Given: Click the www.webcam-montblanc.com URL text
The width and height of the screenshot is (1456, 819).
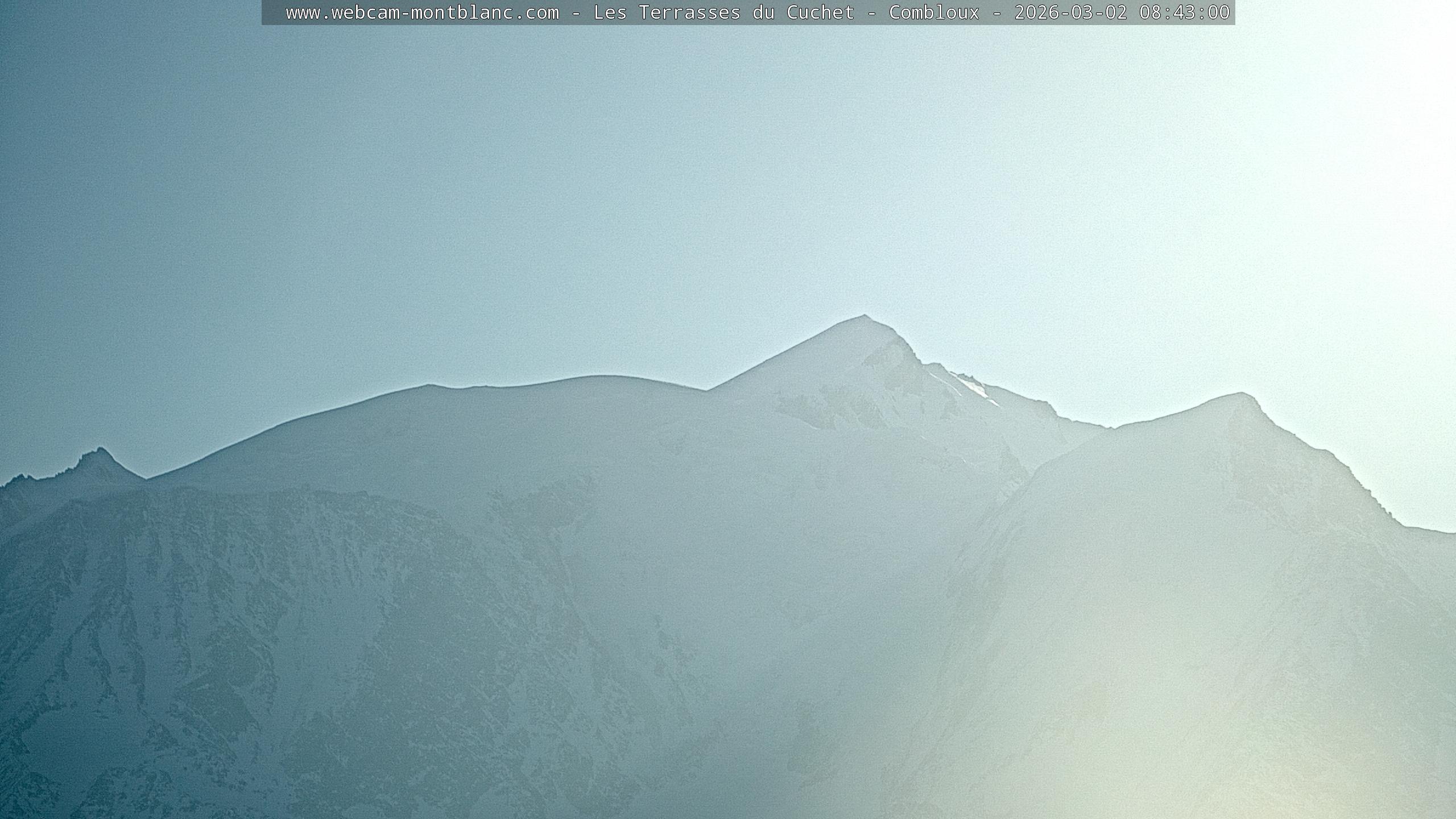Looking at the screenshot, I should tap(422, 13).
